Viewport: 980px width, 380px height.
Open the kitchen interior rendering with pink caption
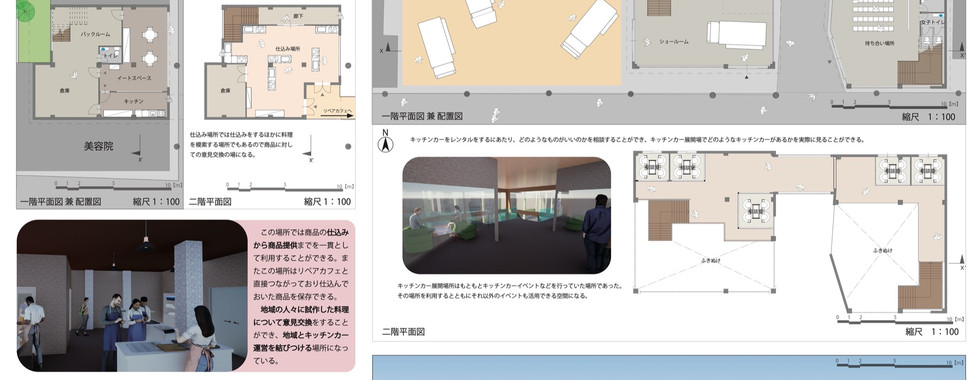coord(132,296)
